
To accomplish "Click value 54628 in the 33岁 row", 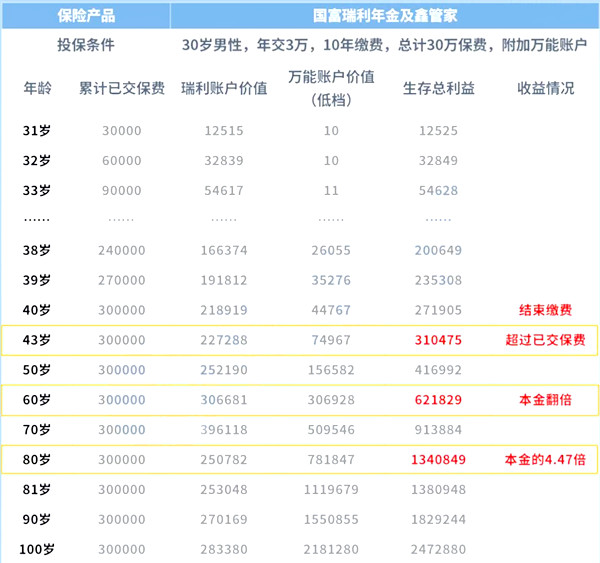I will pyautogui.click(x=439, y=191).
